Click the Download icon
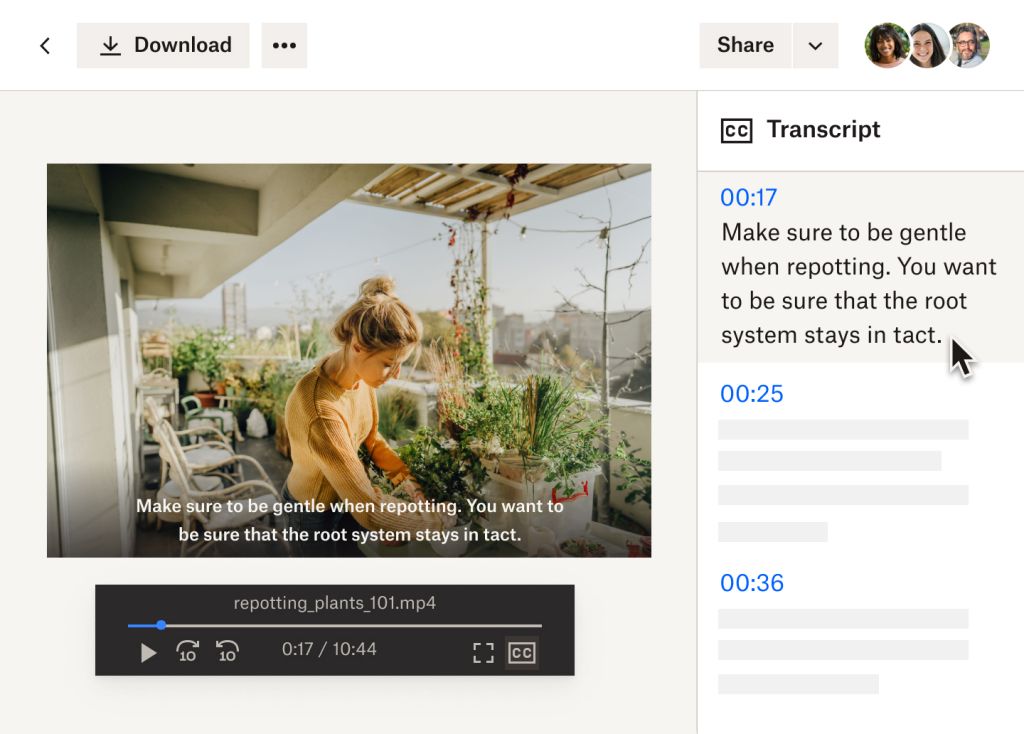Viewport: 1024px width, 734px height. coord(110,45)
